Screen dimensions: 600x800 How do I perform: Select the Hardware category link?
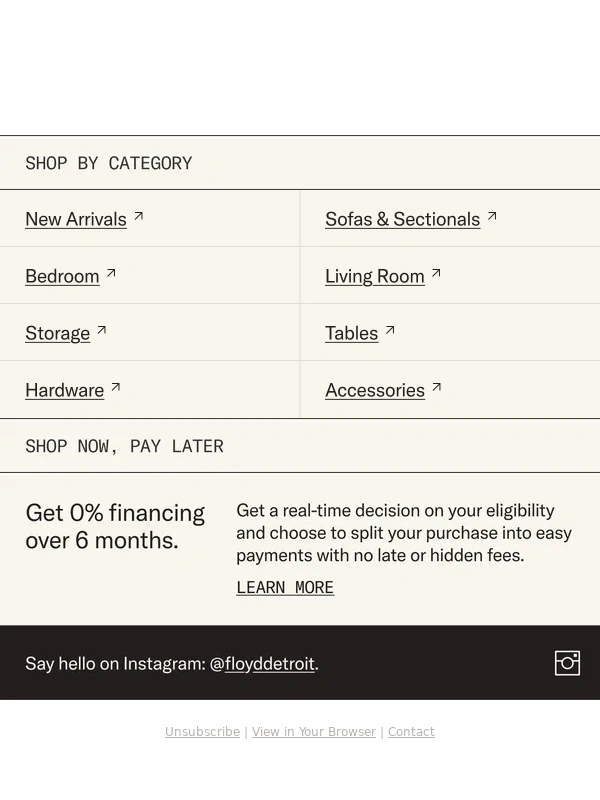click(64, 390)
